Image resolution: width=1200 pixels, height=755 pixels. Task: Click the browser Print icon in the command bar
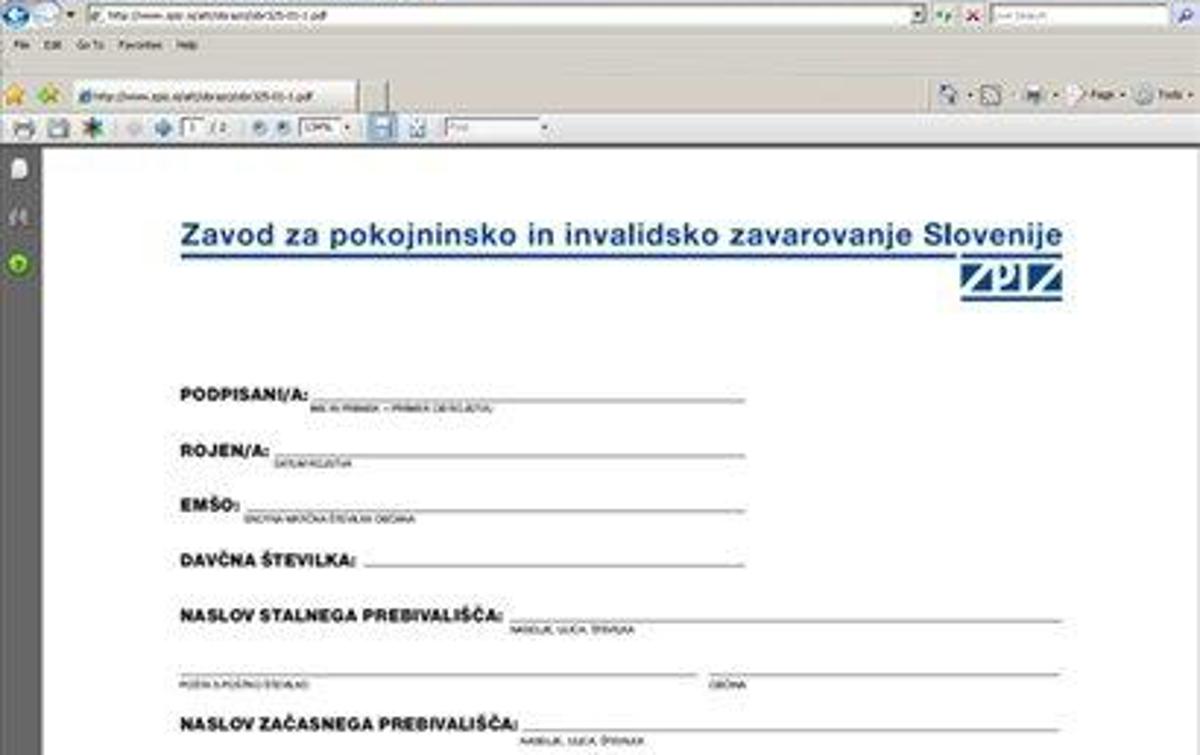pos(1034,96)
